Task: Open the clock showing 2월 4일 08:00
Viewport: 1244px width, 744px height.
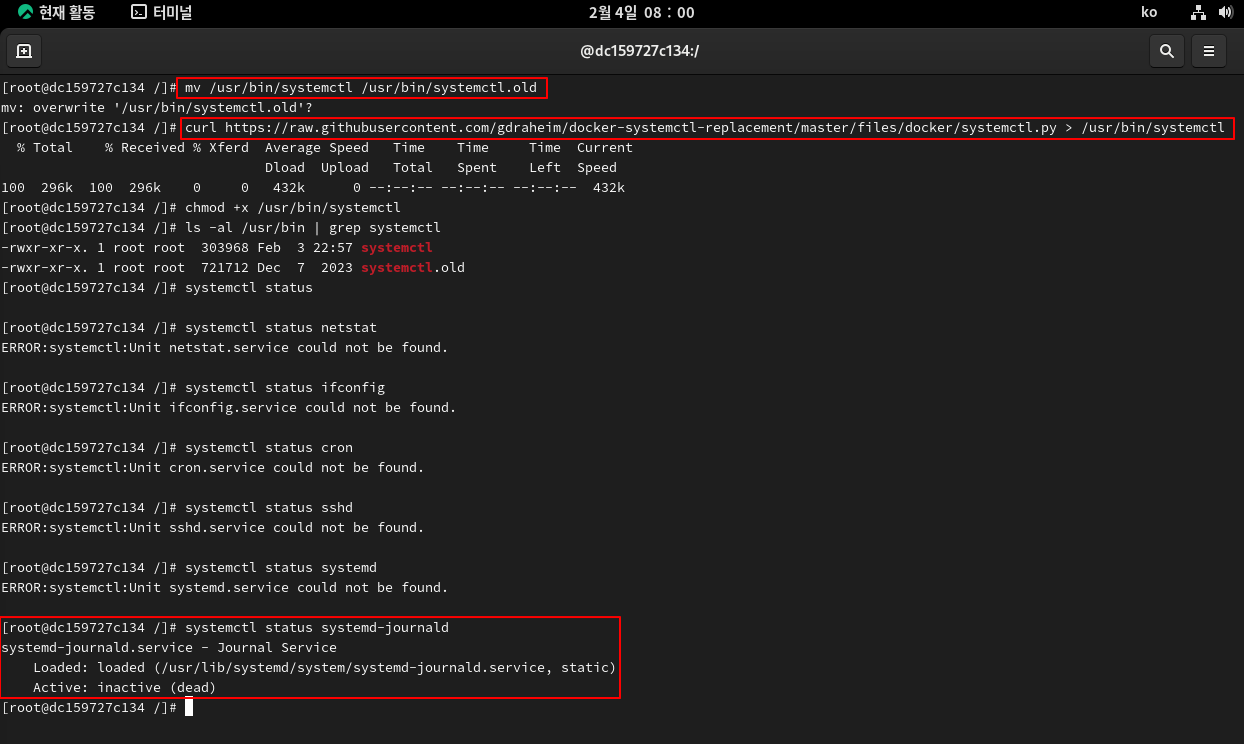Action: click(641, 12)
